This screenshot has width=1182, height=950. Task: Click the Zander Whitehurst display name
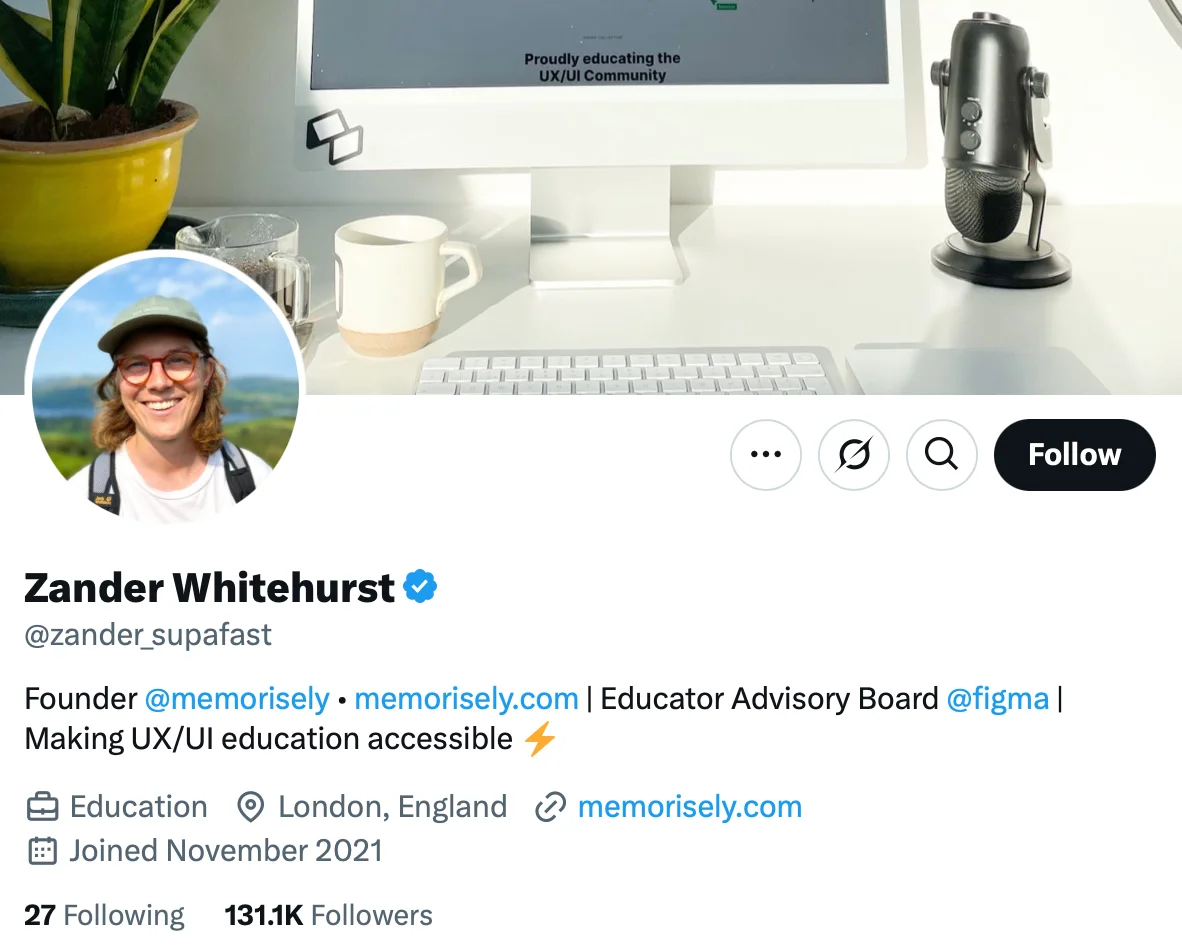pos(210,587)
